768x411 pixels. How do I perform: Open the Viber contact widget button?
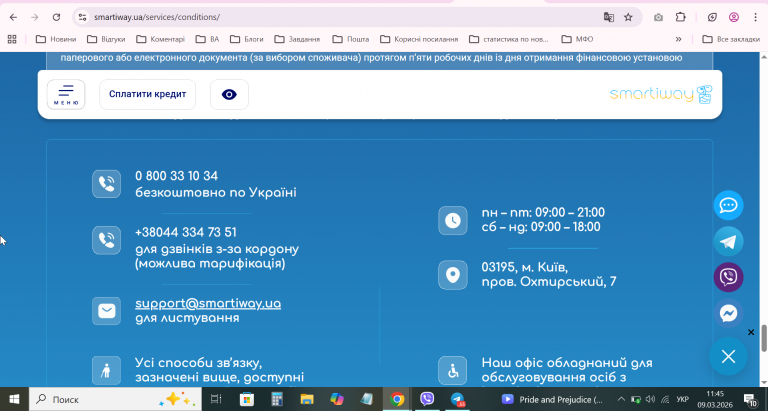[728, 277]
